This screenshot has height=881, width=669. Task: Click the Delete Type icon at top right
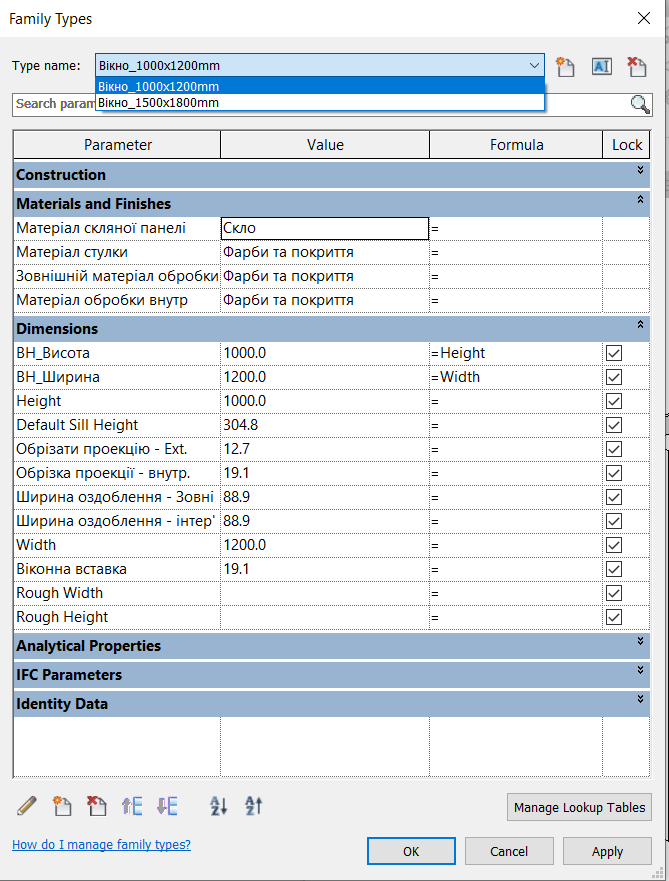coord(636,66)
